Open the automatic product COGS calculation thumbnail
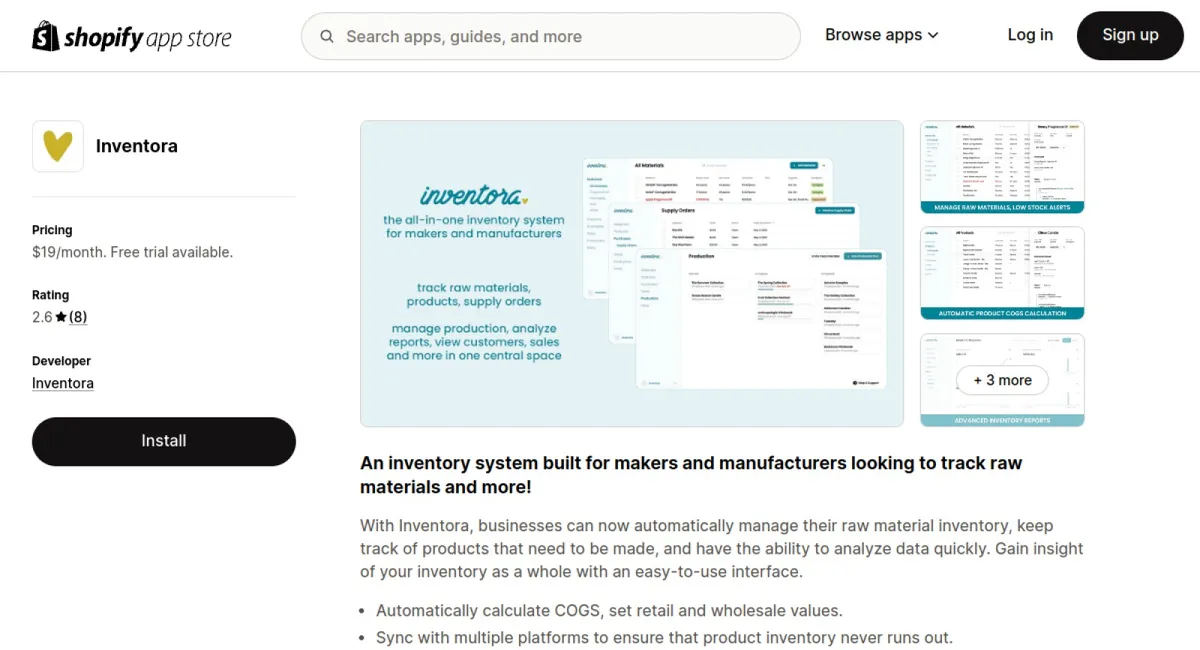The image size is (1200, 650). pos(1002,273)
